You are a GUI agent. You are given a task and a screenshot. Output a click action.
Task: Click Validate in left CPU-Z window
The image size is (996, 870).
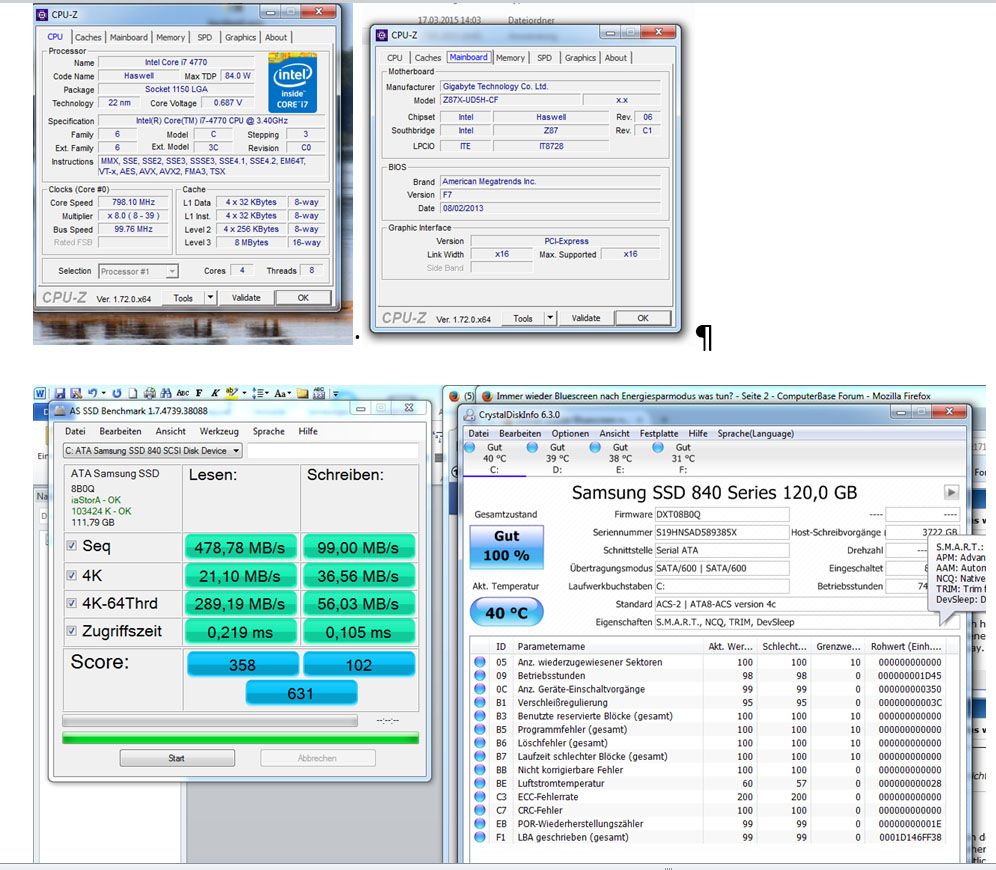click(246, 297)
